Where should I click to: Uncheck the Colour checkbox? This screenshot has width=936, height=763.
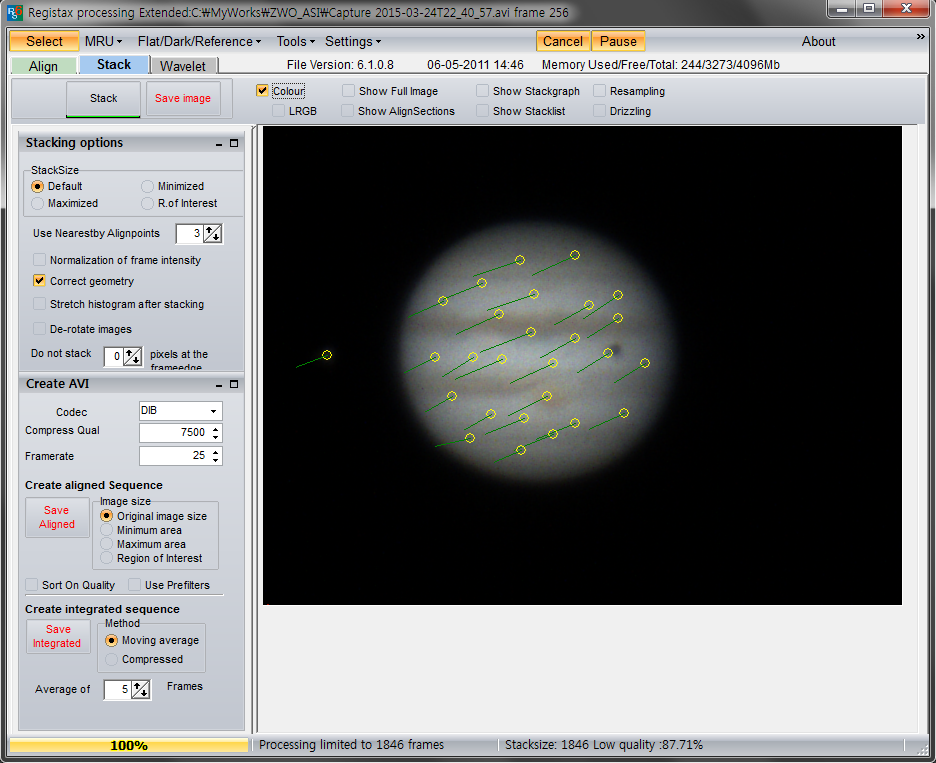262,91
